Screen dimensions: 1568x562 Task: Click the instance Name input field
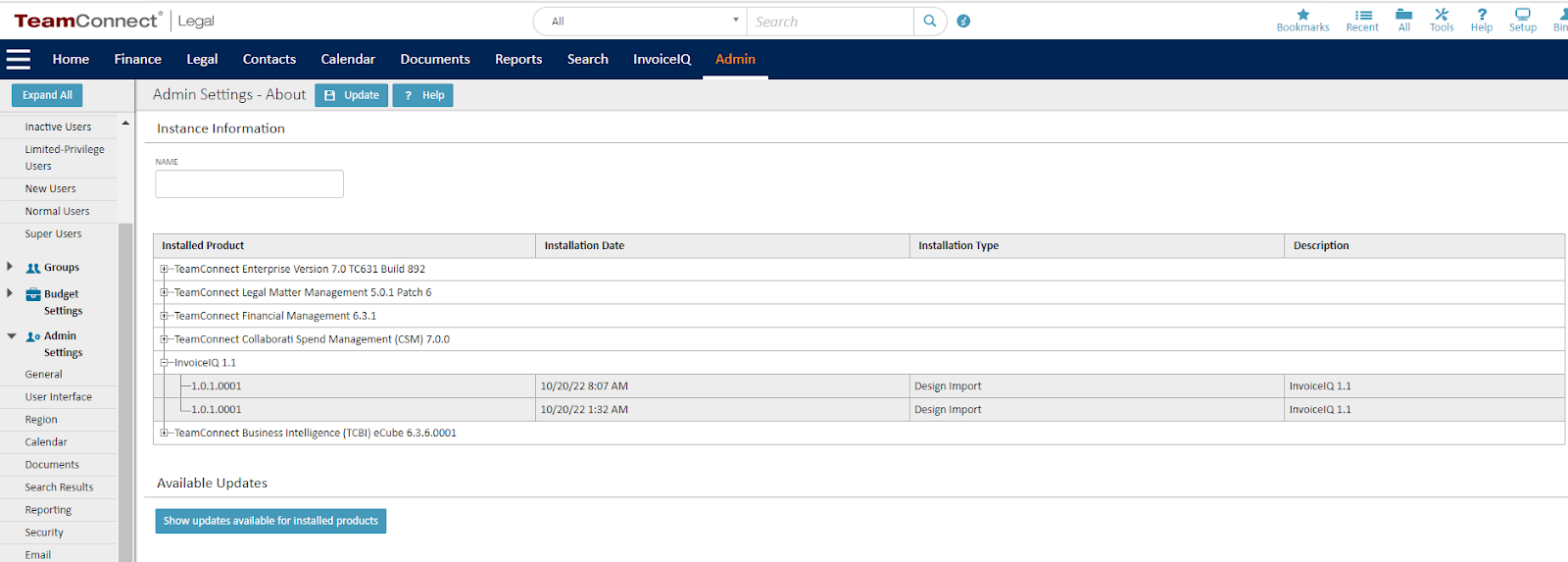point(249,184)
